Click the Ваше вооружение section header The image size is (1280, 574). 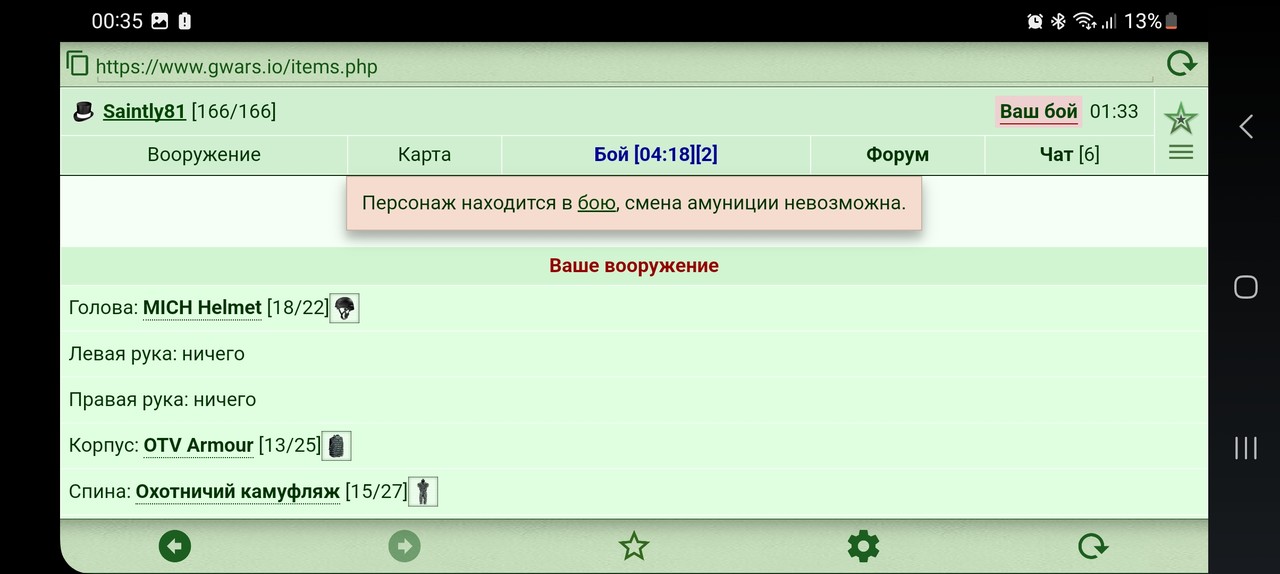634,265
